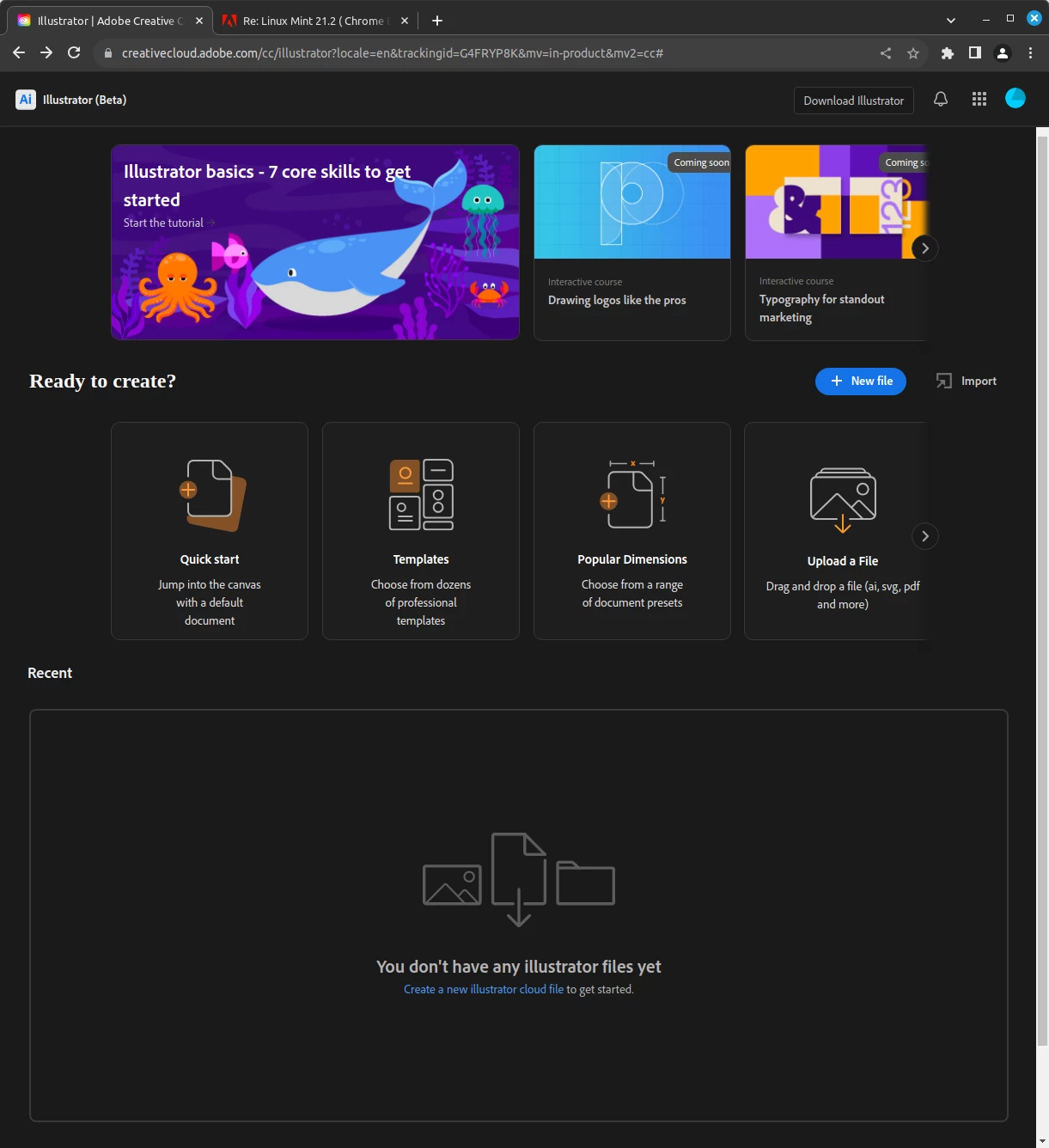
Task: Create a document with New file
Action: pyautogui.click(x=861, y=381)
